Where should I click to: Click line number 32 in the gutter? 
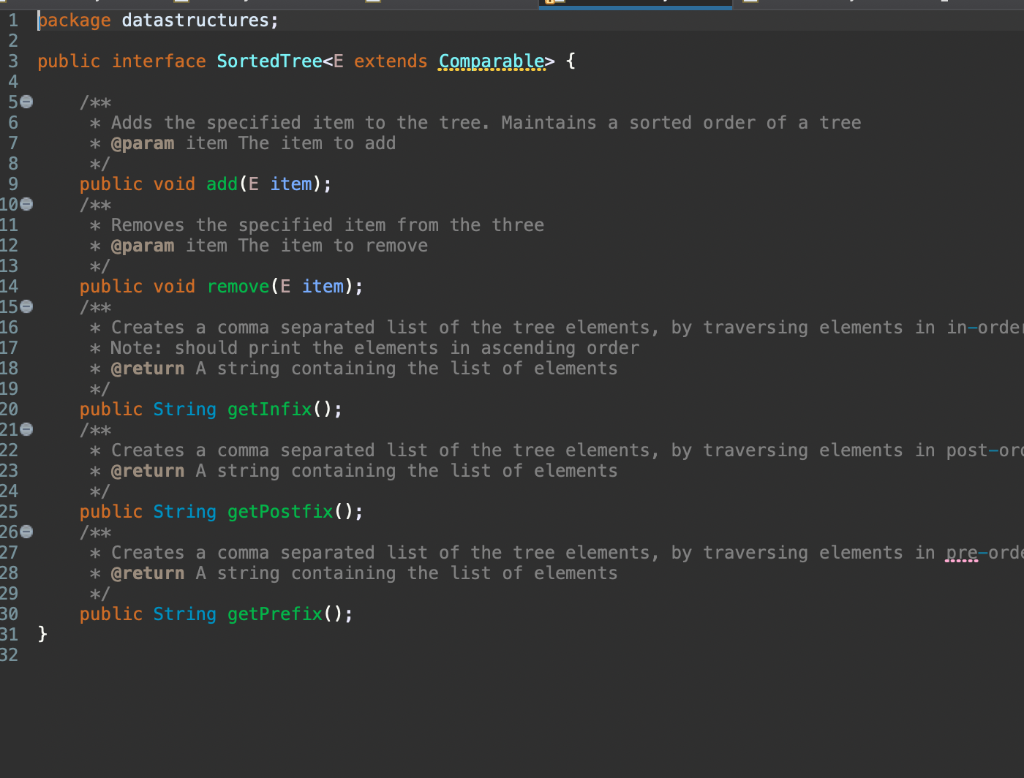tap(9, 655)
